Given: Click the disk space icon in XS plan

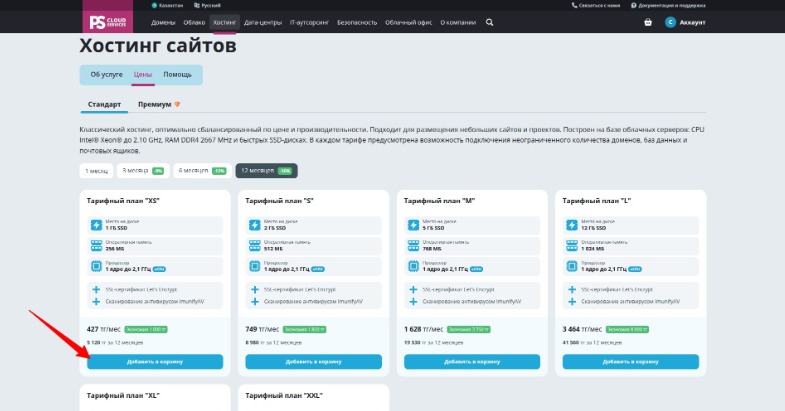Looking at the screenshot, I should coord(96,225).
